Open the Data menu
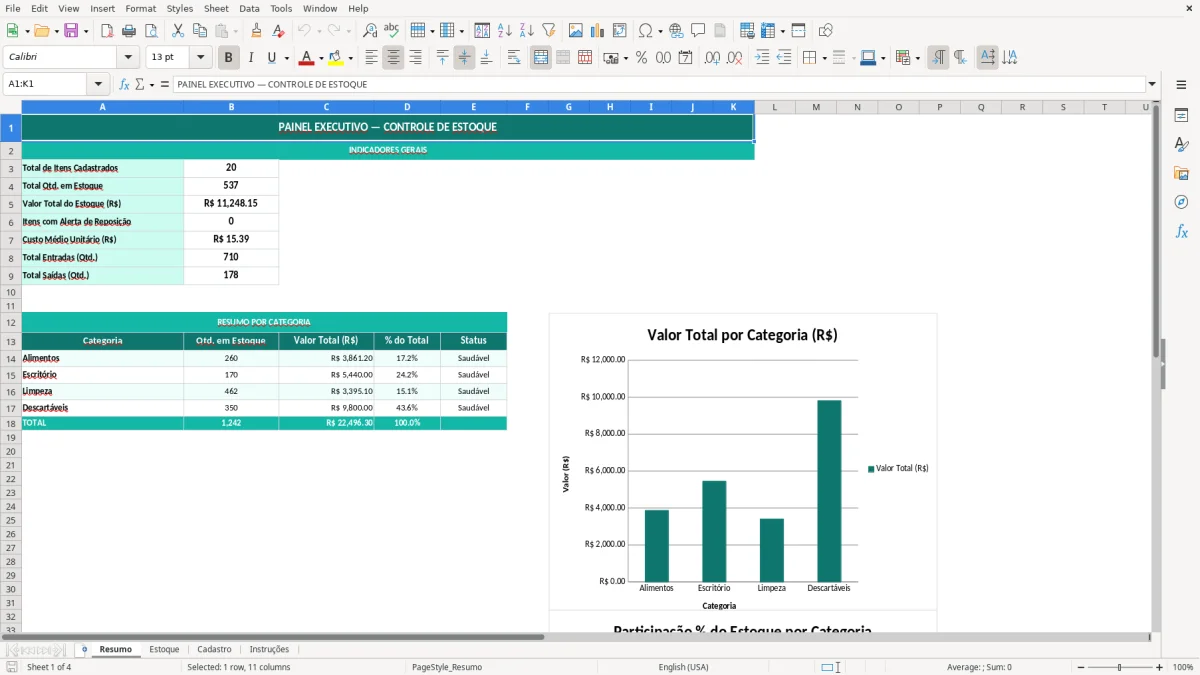This screenshot has height=675, width=1200. [x=249, y=8]
